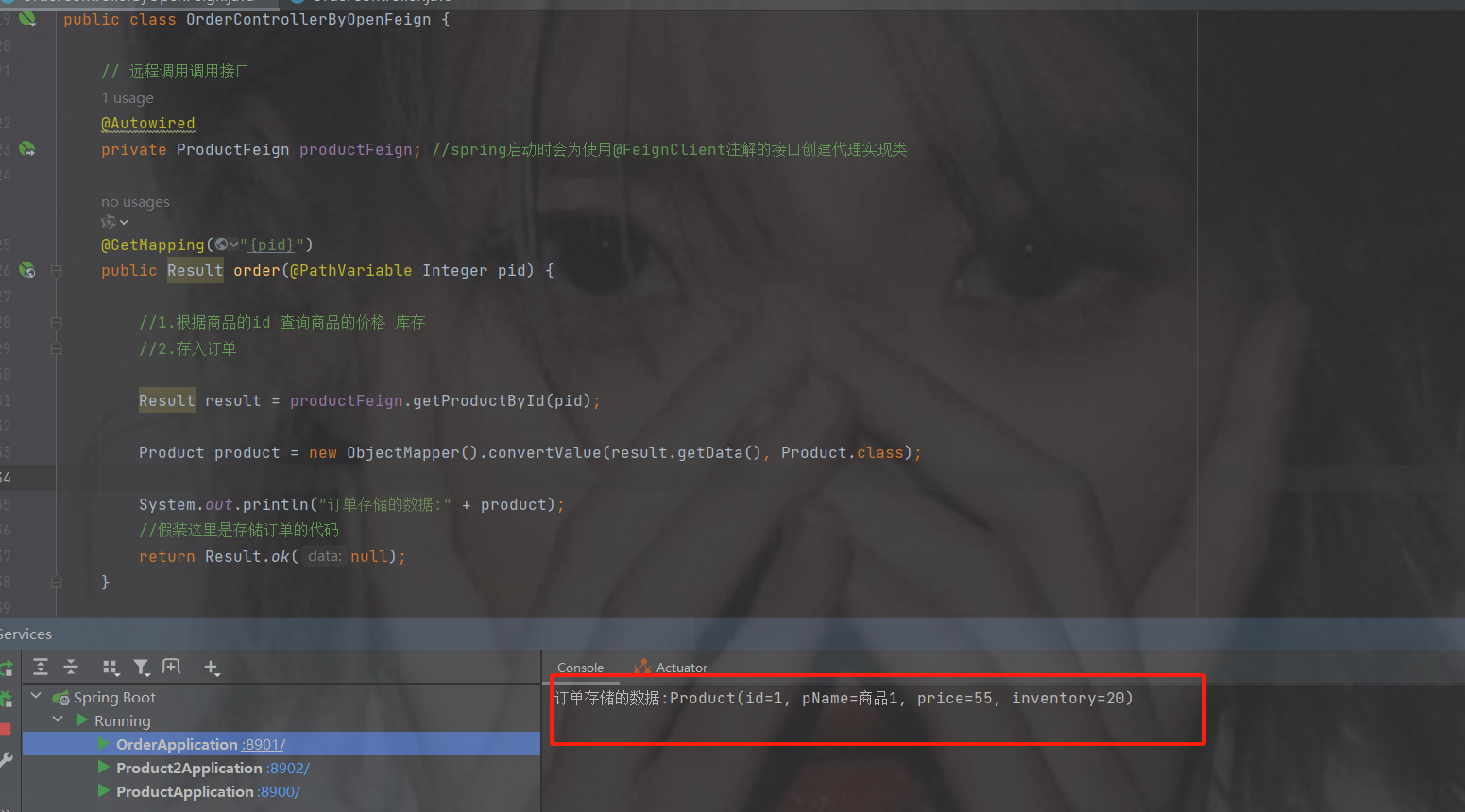Collapse the Spring Boot tree node

pyautogui.click(x=37, y=696)
